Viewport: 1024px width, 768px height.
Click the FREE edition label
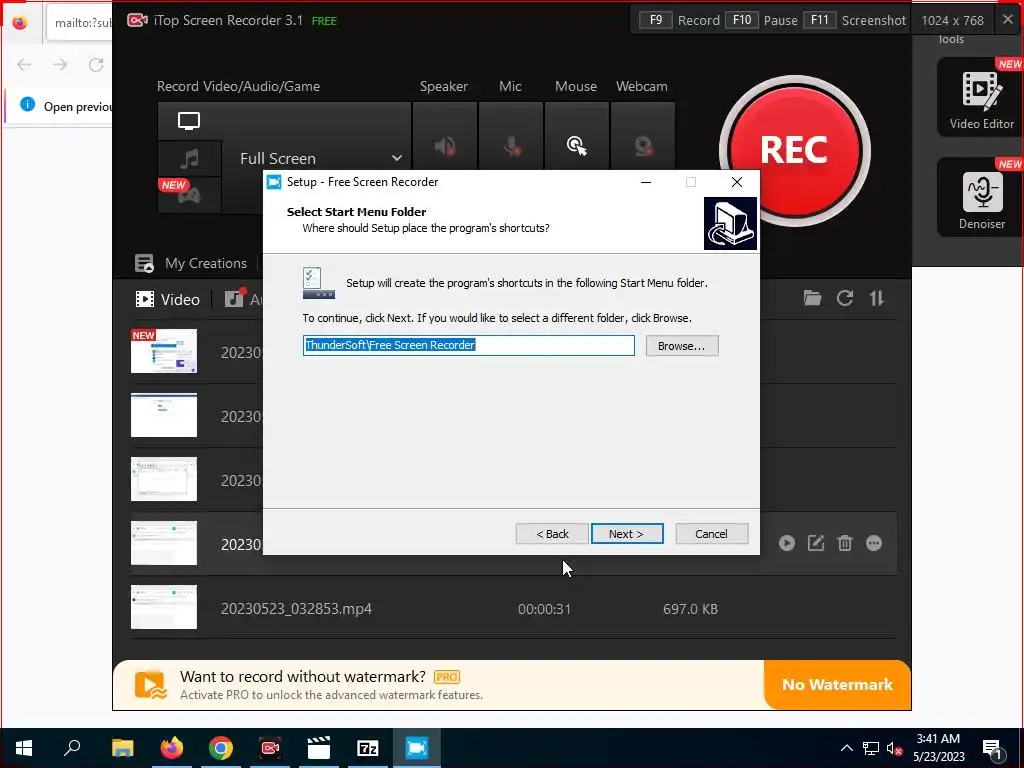tap(325, 21)
